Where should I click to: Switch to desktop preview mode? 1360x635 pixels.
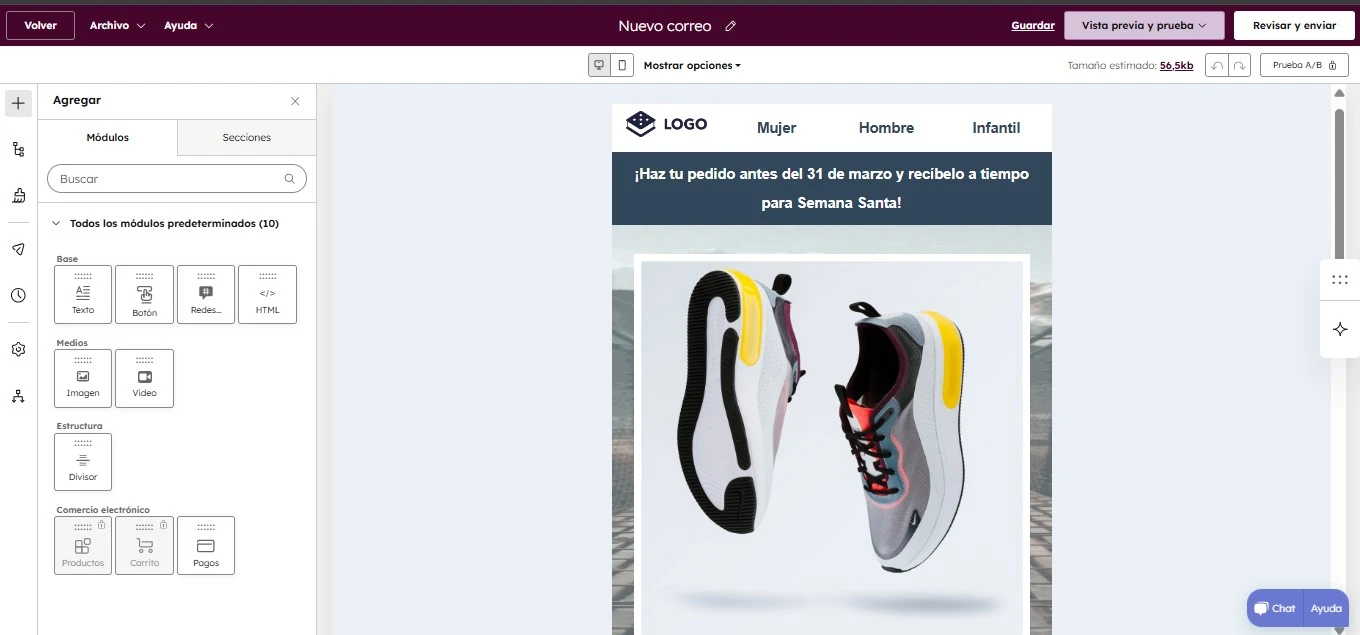(597, 64)
